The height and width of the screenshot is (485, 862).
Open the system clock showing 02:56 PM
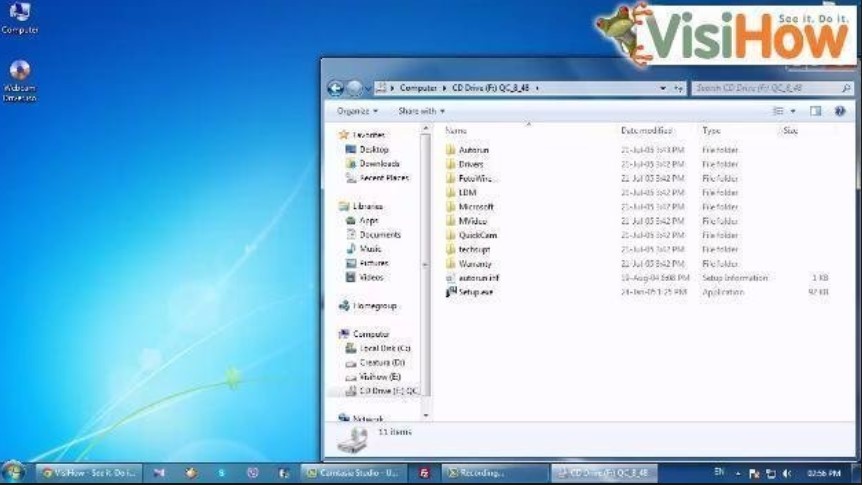(x=824, y=473)
